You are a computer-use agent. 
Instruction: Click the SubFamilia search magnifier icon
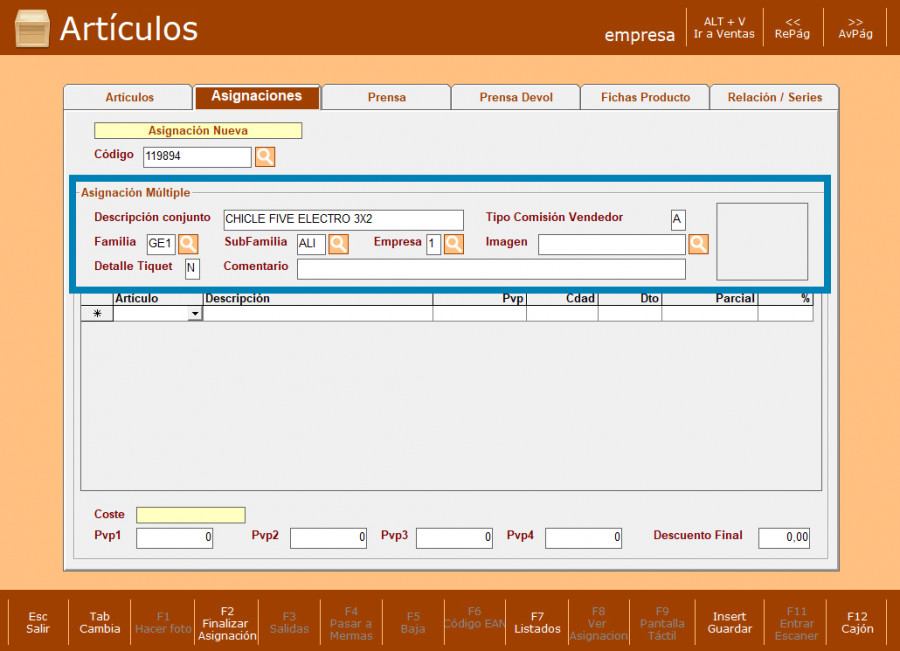(x=339, y=243)
